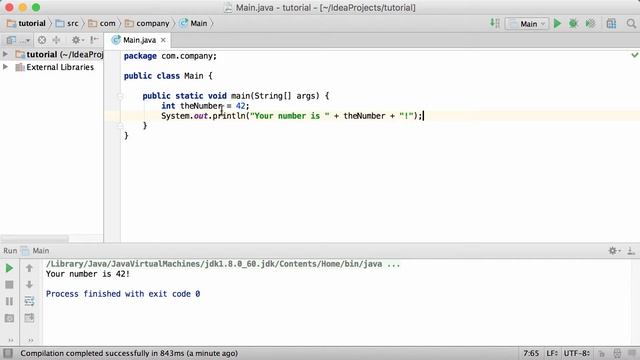Open the LF line separator selector
This screenshot has width=640, height=360.
pos(552,353)
